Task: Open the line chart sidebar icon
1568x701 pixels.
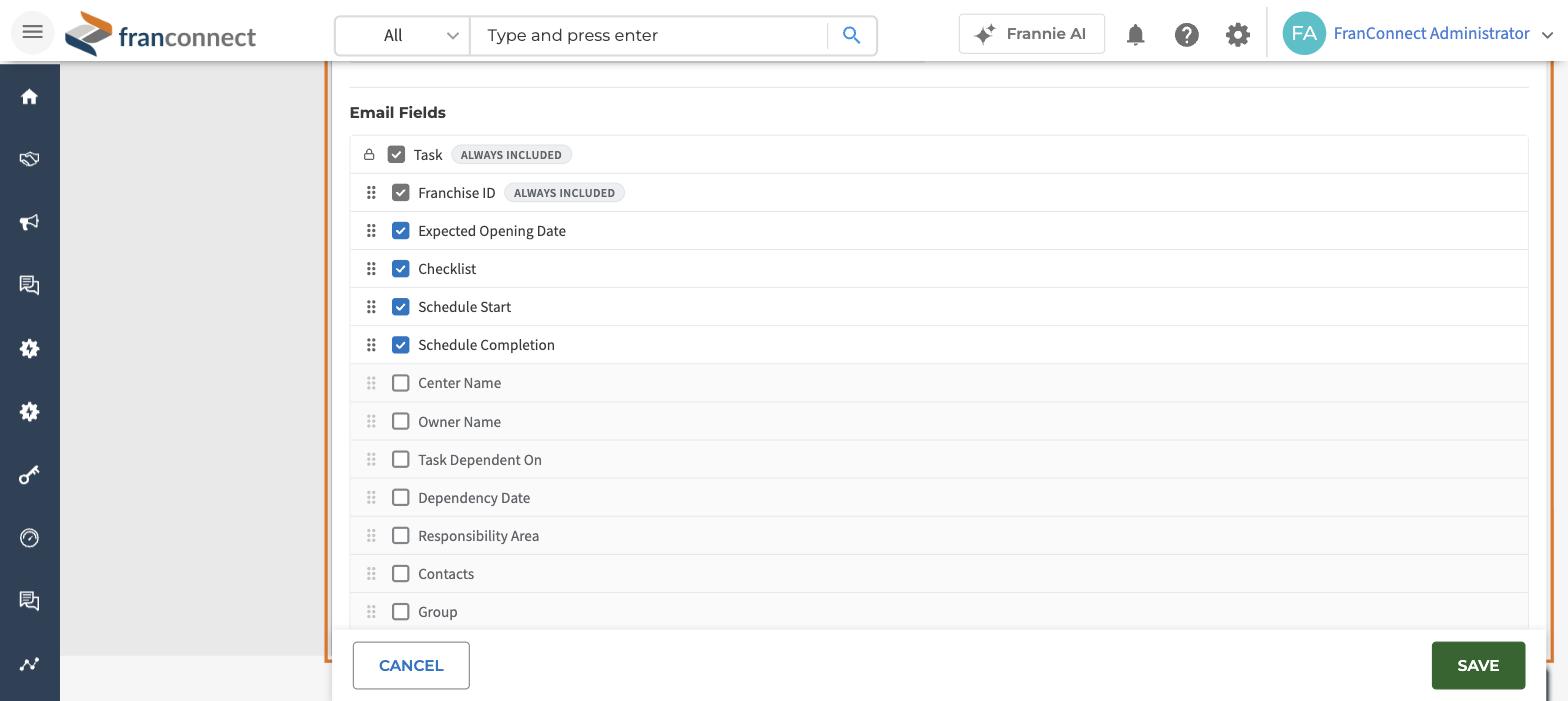Action: 29,664
